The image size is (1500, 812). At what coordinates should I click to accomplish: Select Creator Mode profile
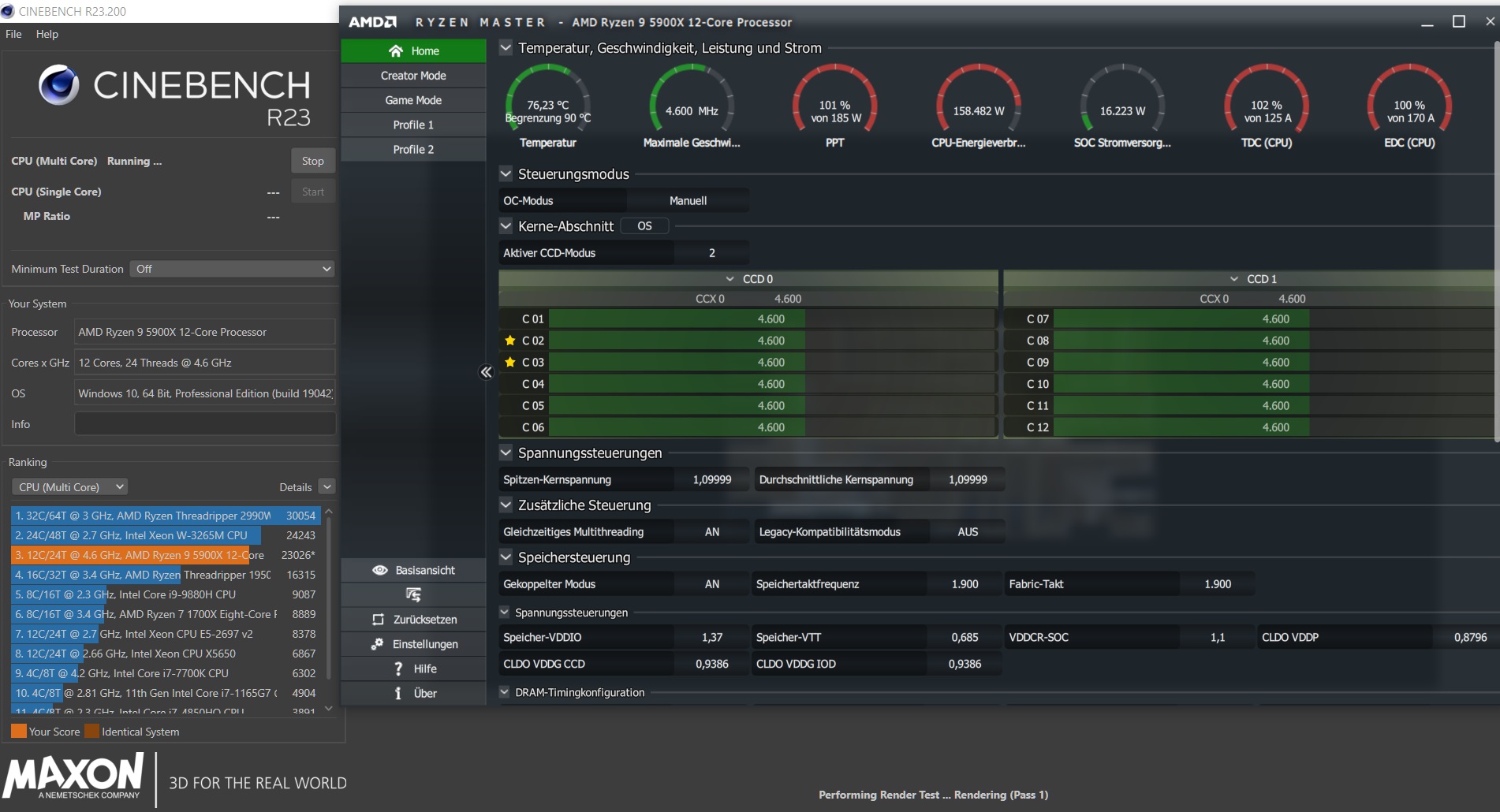tap(413, 76)
